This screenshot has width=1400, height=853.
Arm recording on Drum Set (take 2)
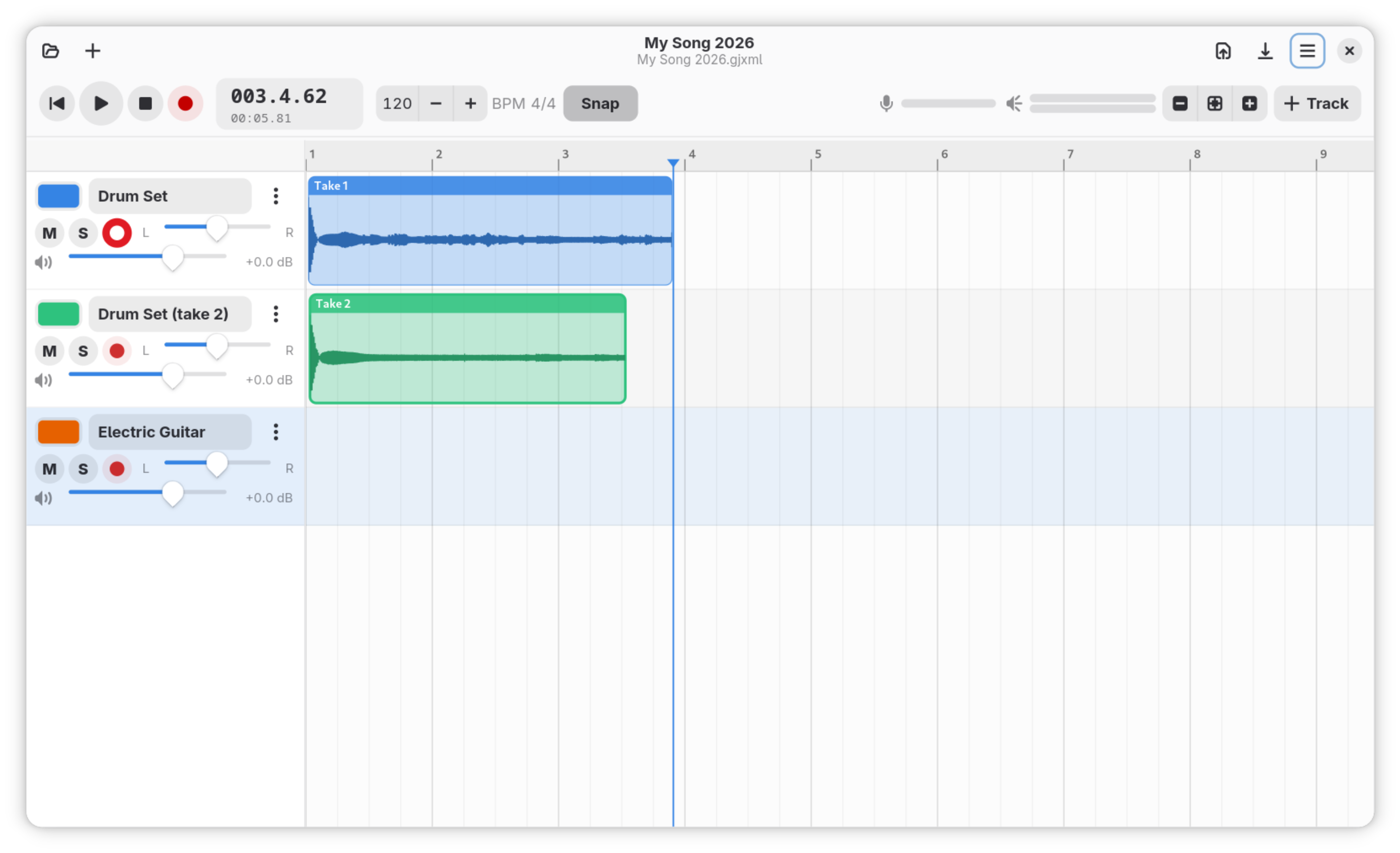tap(117, 351)
